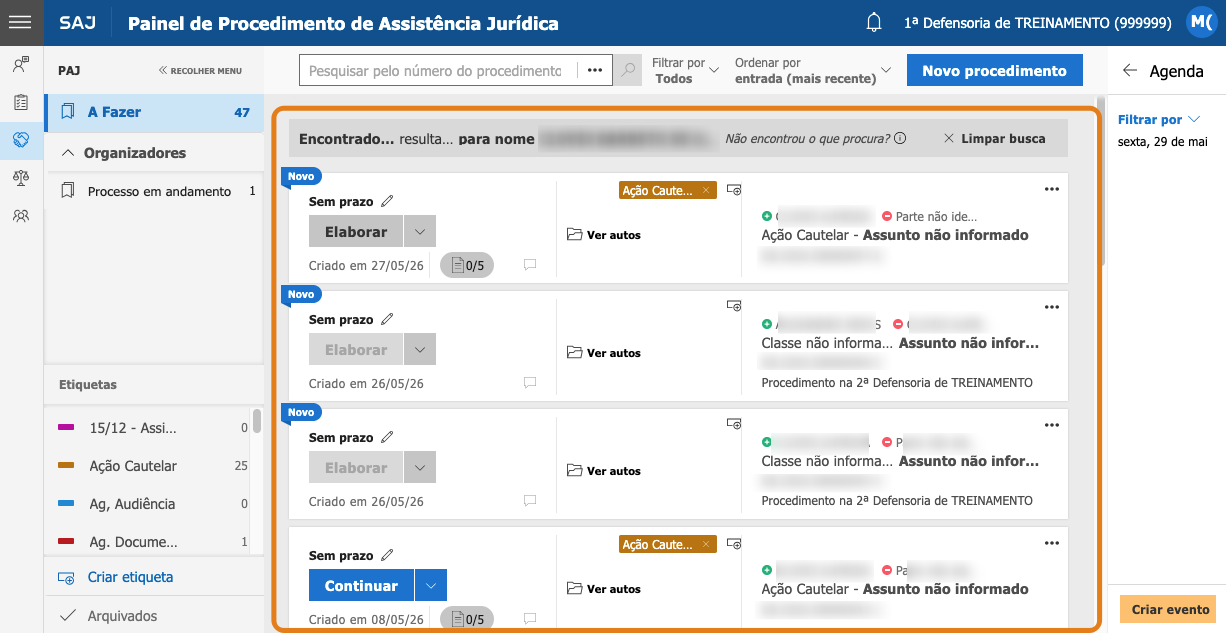The width and height of the screenshot is (1226, 633).
Task: Focus the procedure number search field
Action: click(x=436, y=71)
